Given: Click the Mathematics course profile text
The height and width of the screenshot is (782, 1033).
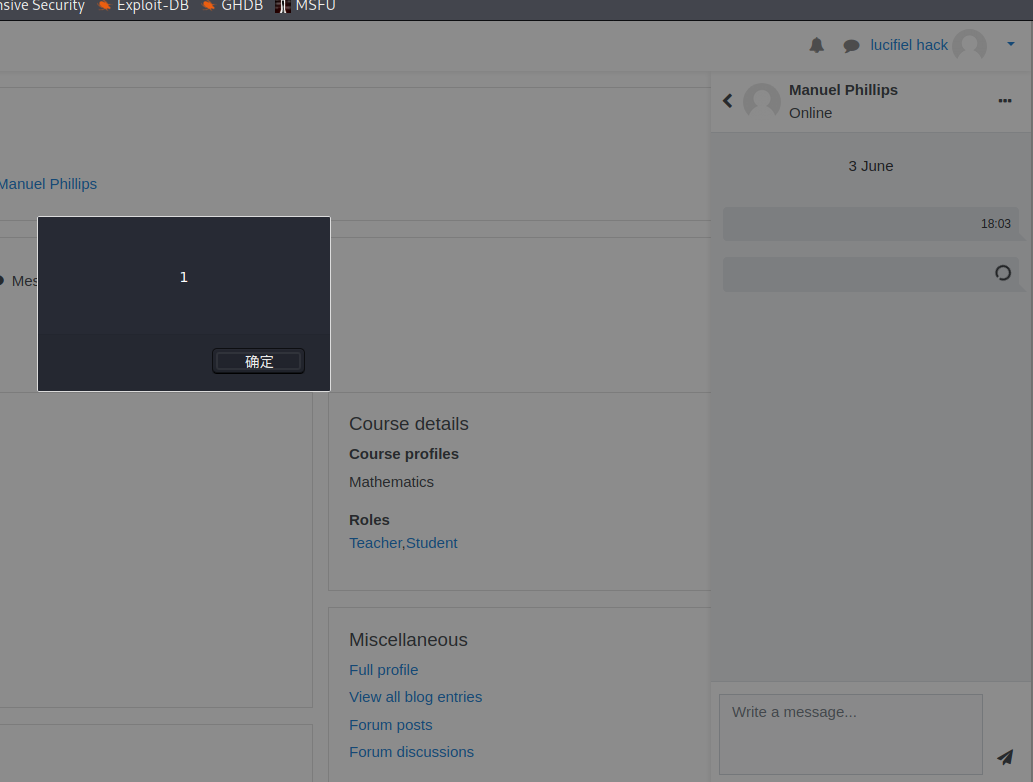Looking at the screenshot, I should (x=391, y=482).
